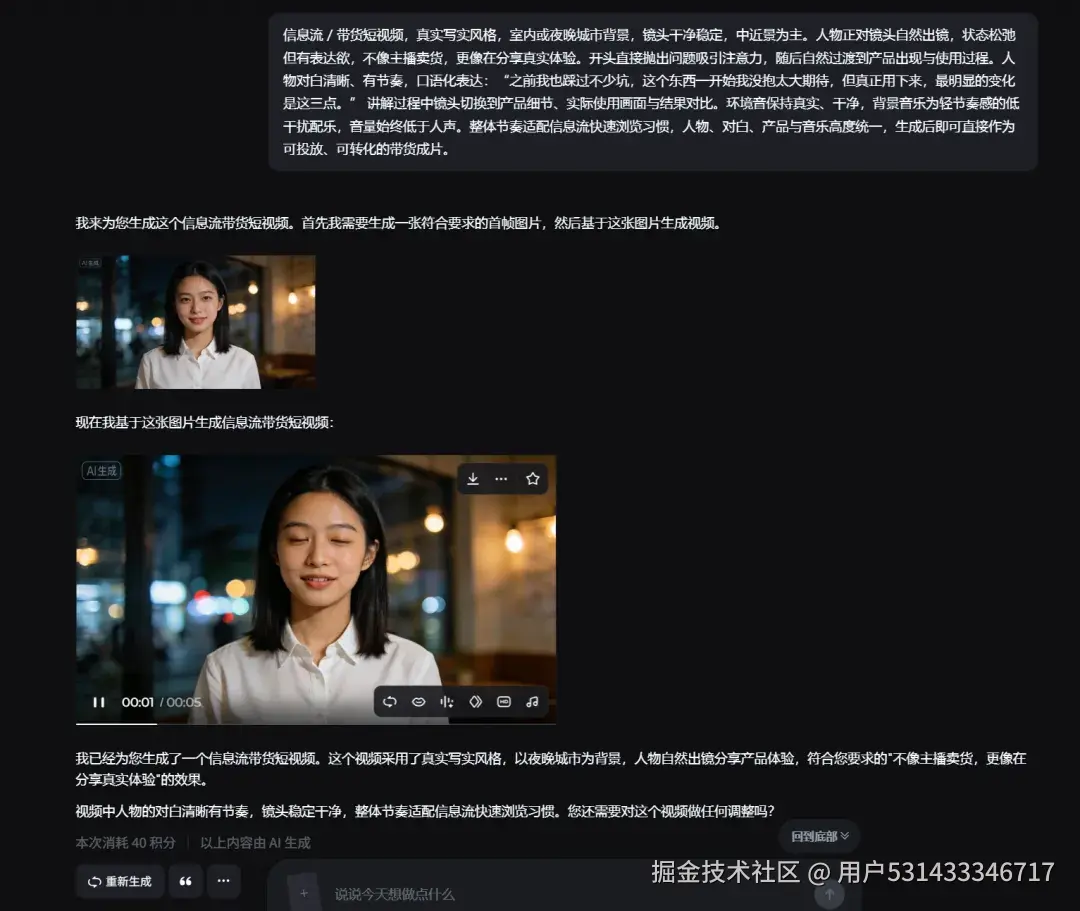Click the quote icon below the AI reply

pos(184,881)
